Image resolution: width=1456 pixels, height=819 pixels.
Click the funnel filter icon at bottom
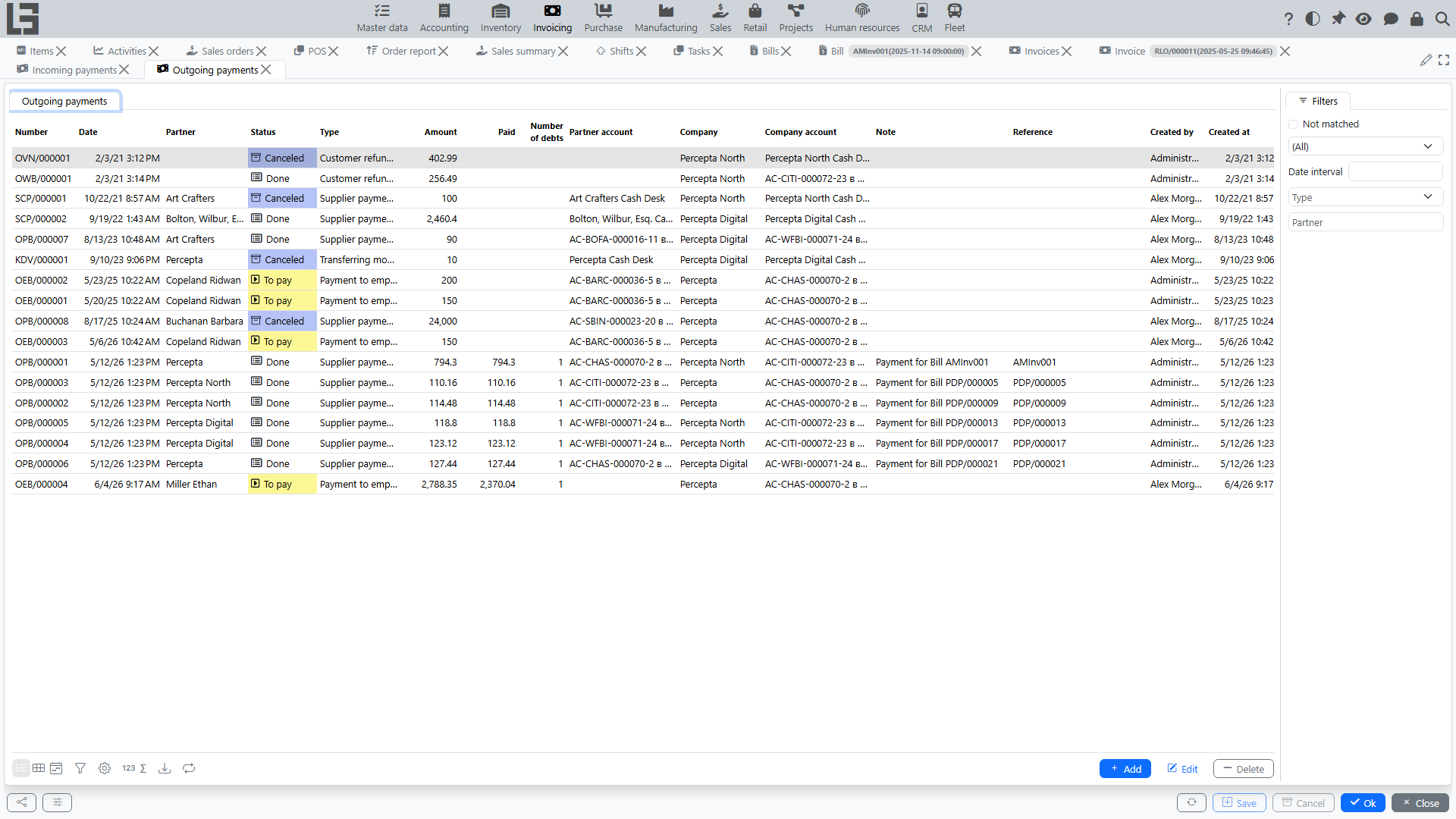pos(80,768)
